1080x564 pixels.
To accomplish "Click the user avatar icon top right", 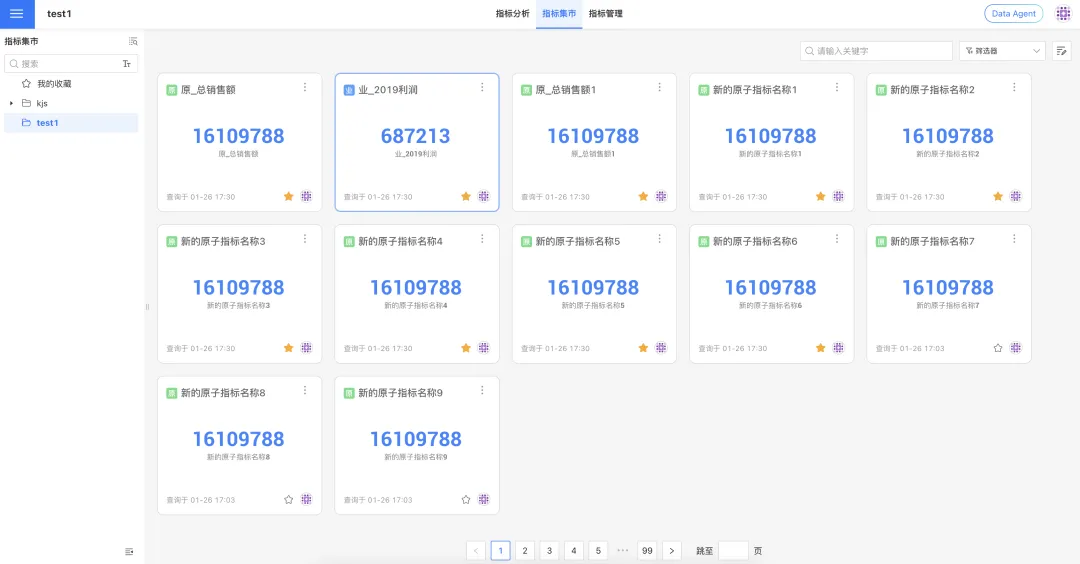I will (1063, 14).
